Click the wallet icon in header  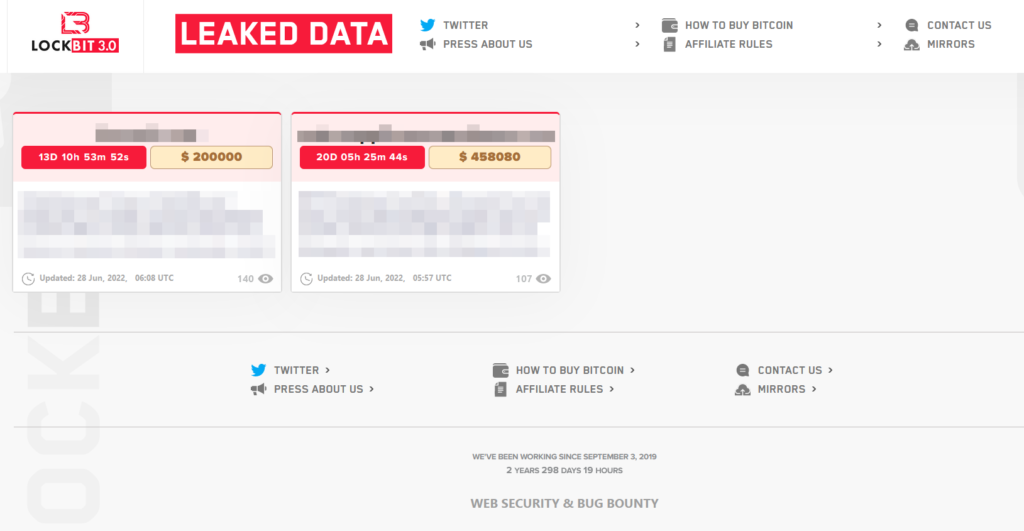click(x=670, y=25)
